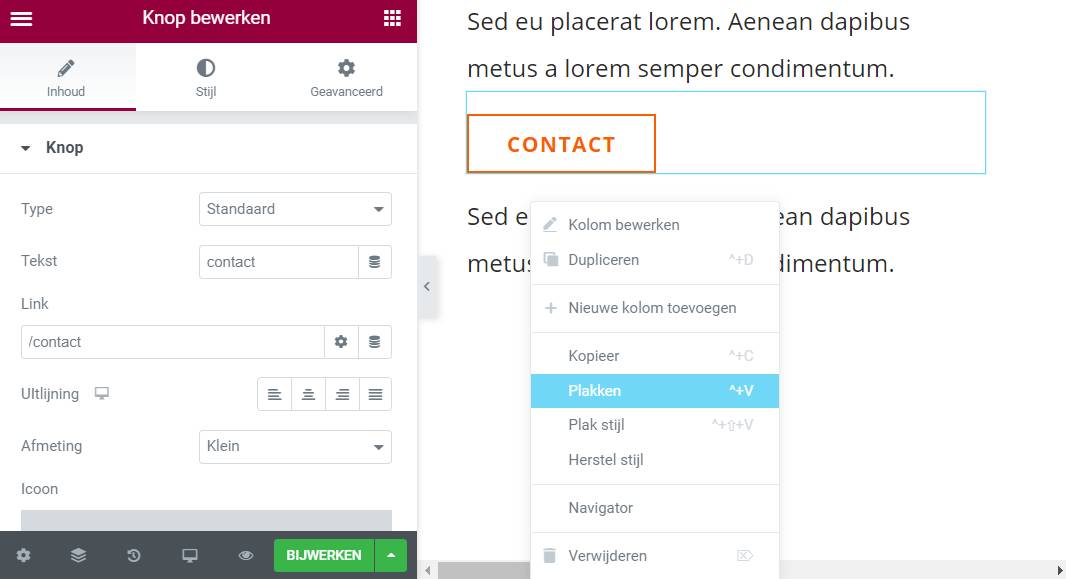
Task: Toggle preview eye icon in footer
Action: point(246,556)
